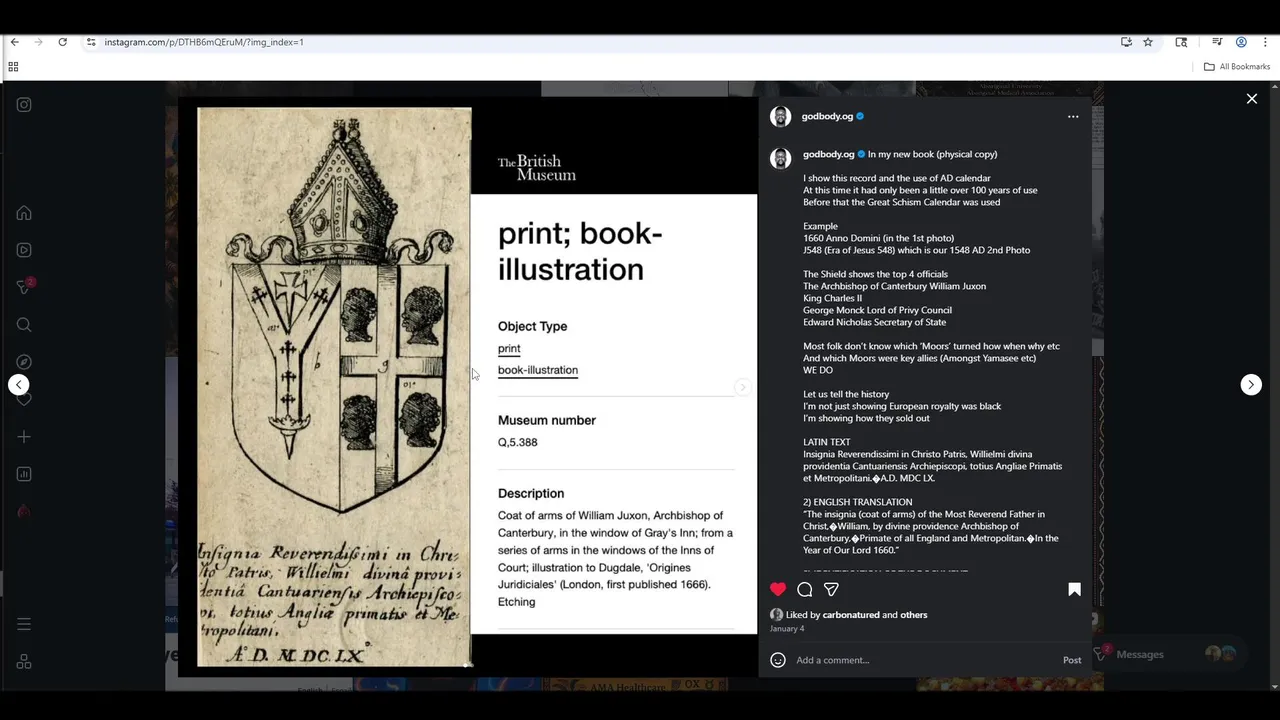Image resolution: width=1280 pixels, height=720 pixels.
Task: Open emoji picker beside comment field
Action: (778, 660)
